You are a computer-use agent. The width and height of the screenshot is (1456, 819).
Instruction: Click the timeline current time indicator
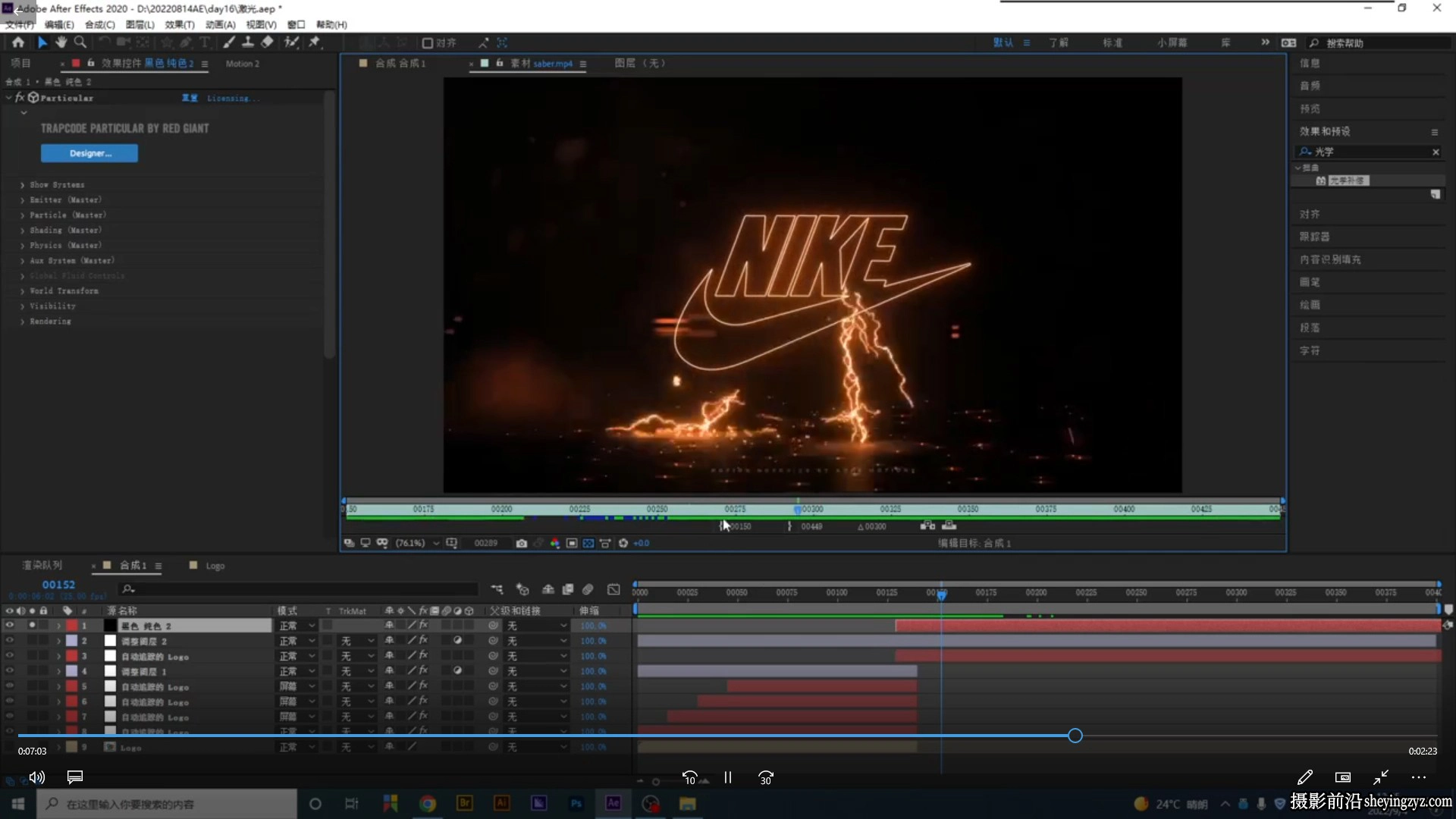(x=941, y=595)
